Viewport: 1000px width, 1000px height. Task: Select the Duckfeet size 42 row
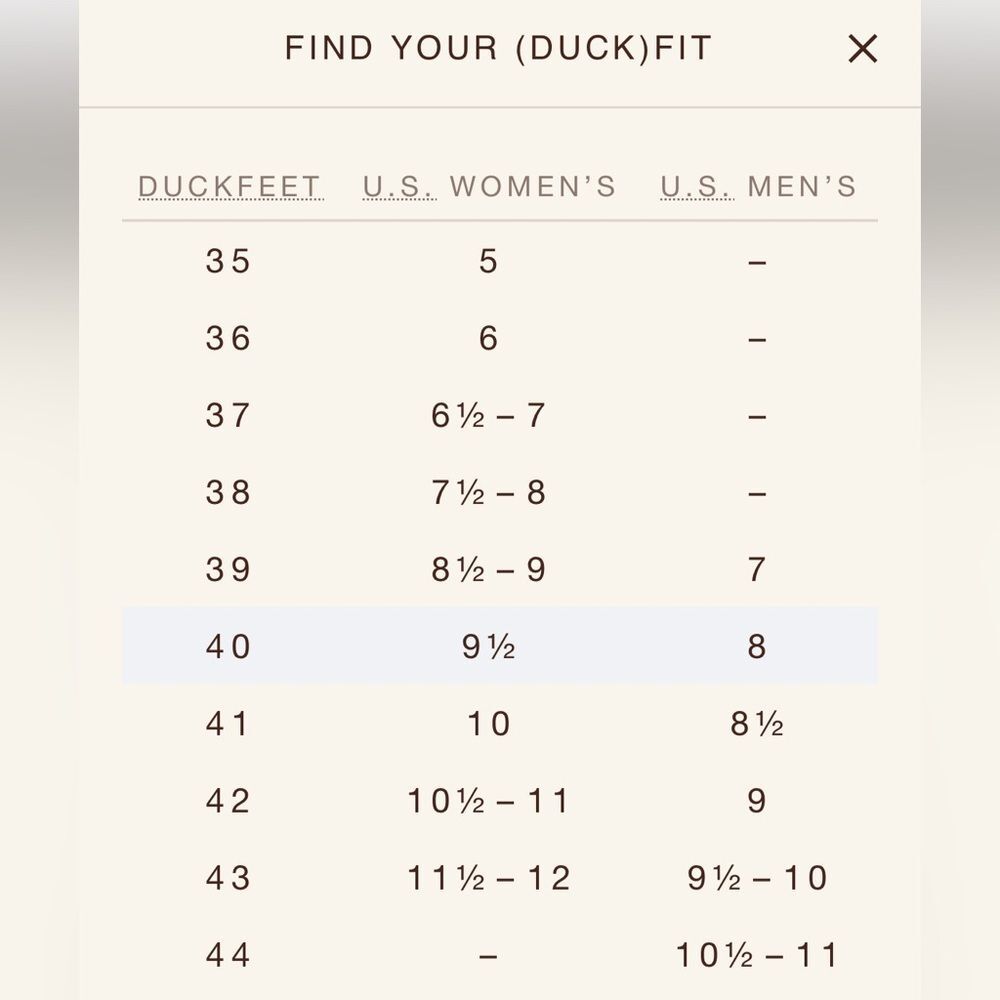click(x=500, y=801)
